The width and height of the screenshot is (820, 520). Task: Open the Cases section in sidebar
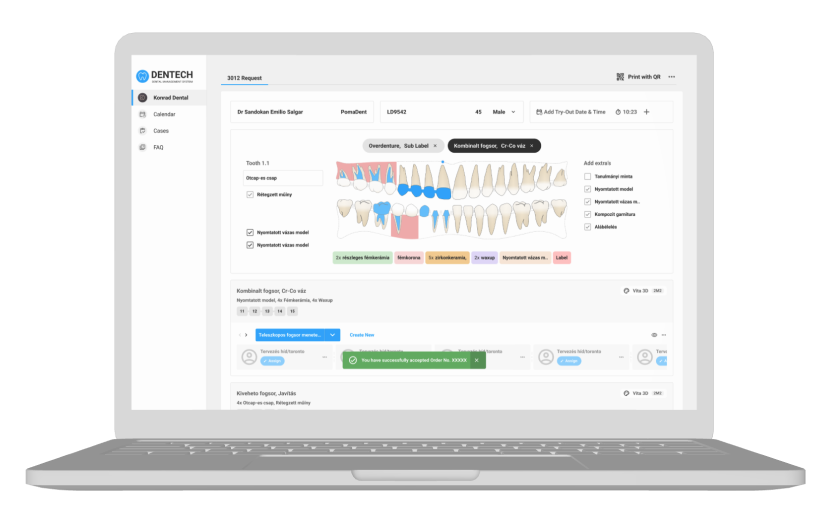coord(160,131)
